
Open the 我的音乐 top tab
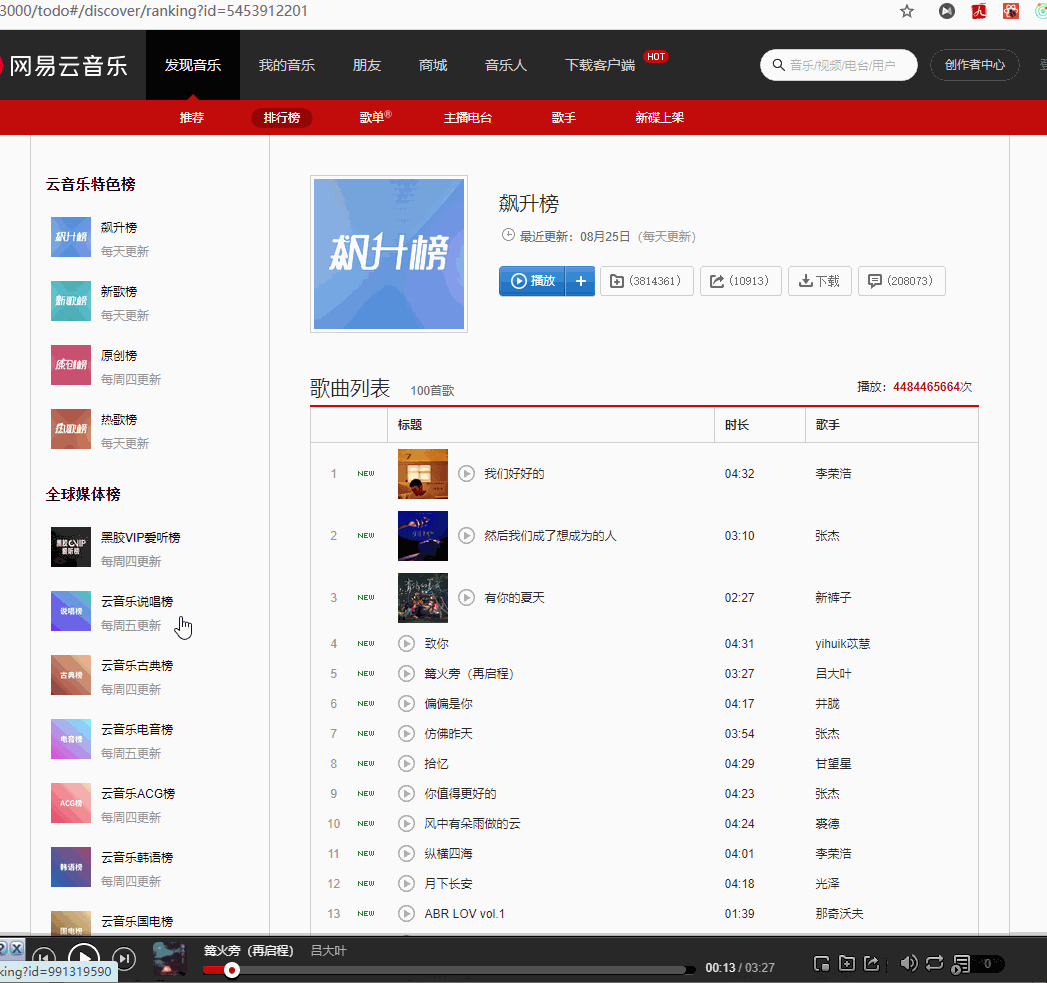coord(286,65)
